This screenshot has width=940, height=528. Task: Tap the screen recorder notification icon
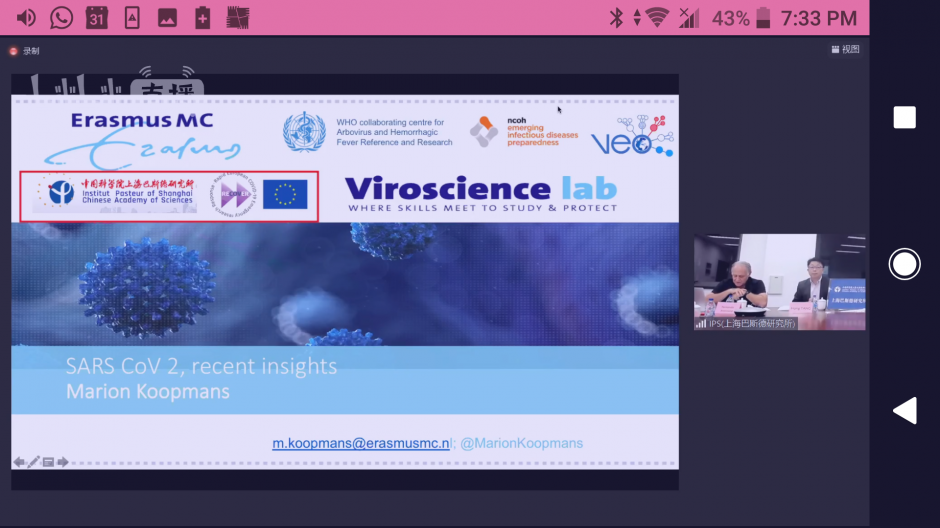(237, 18)
